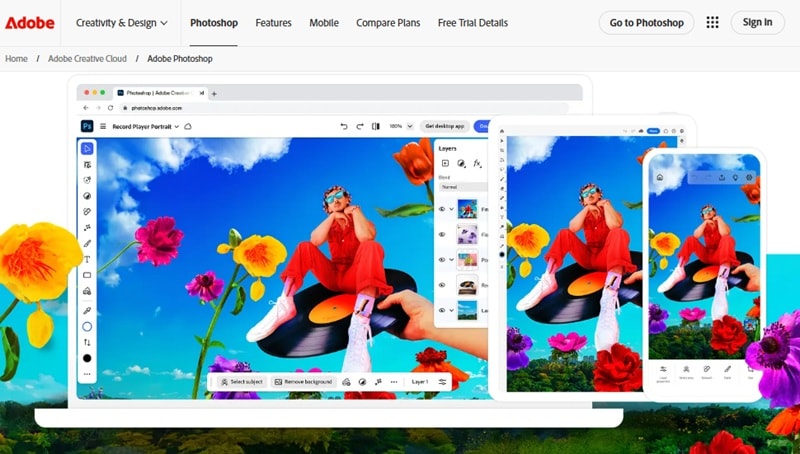
Task: Click the Remove background button
Action: click(x=304, y=382)
